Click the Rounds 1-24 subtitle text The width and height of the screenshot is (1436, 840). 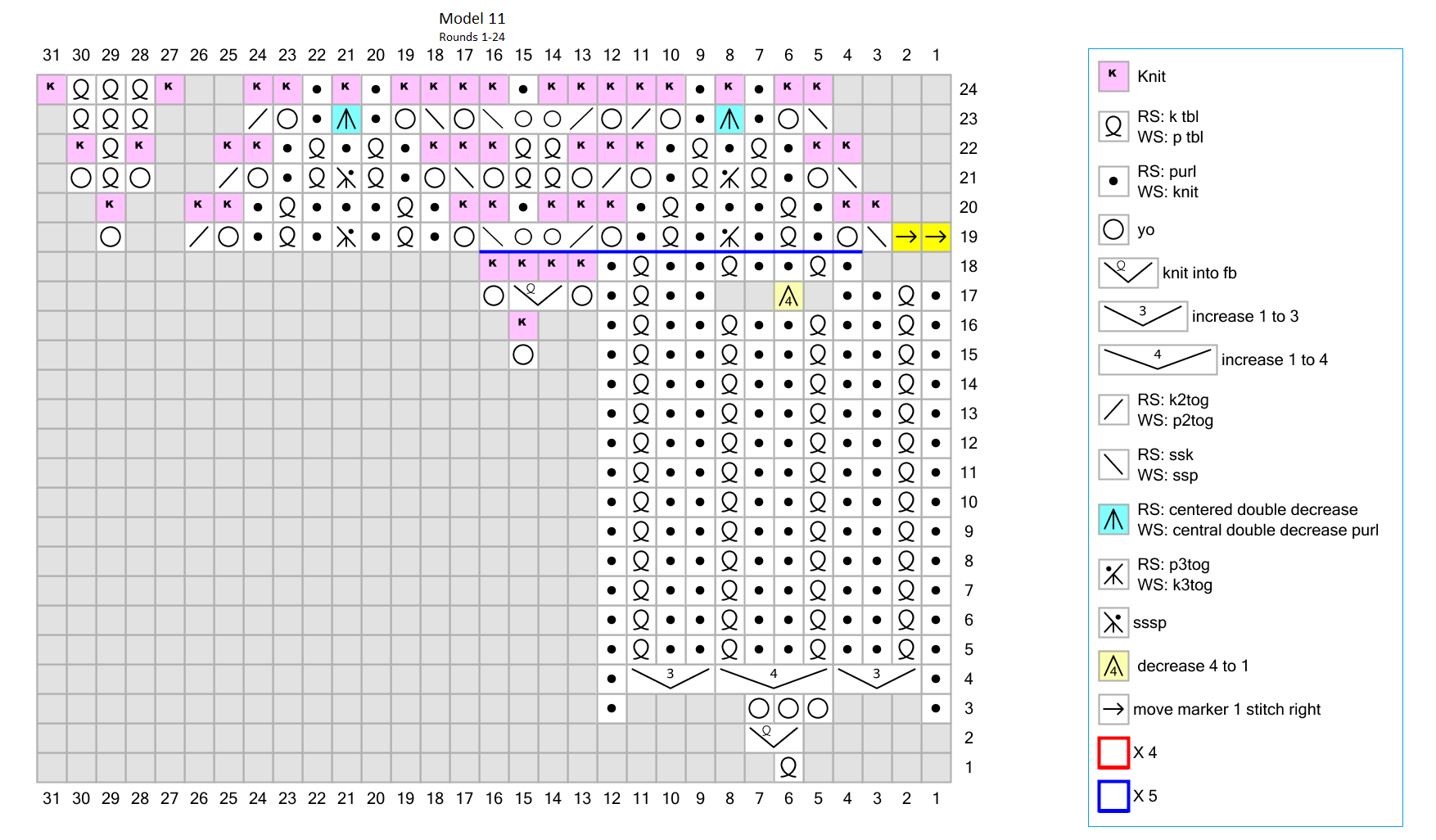[472, 37]
